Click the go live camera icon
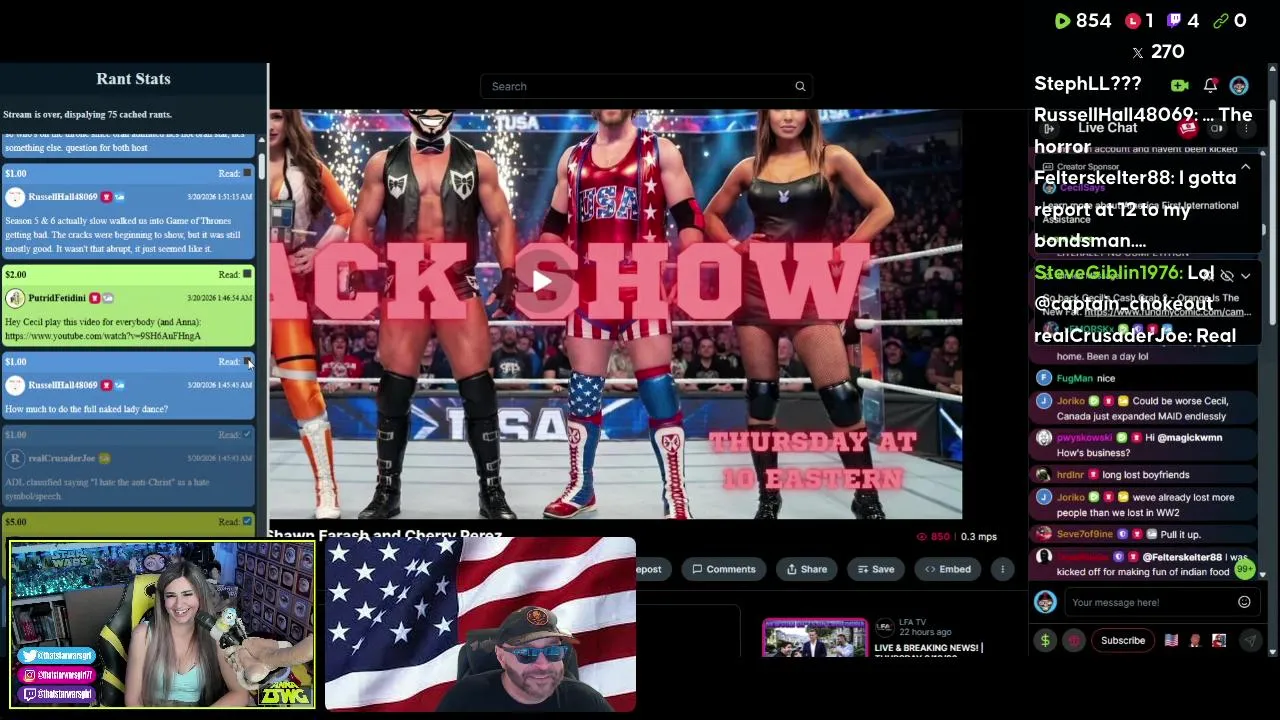The height and width of the screenshot is (720, 1280). pos(1180,86)
